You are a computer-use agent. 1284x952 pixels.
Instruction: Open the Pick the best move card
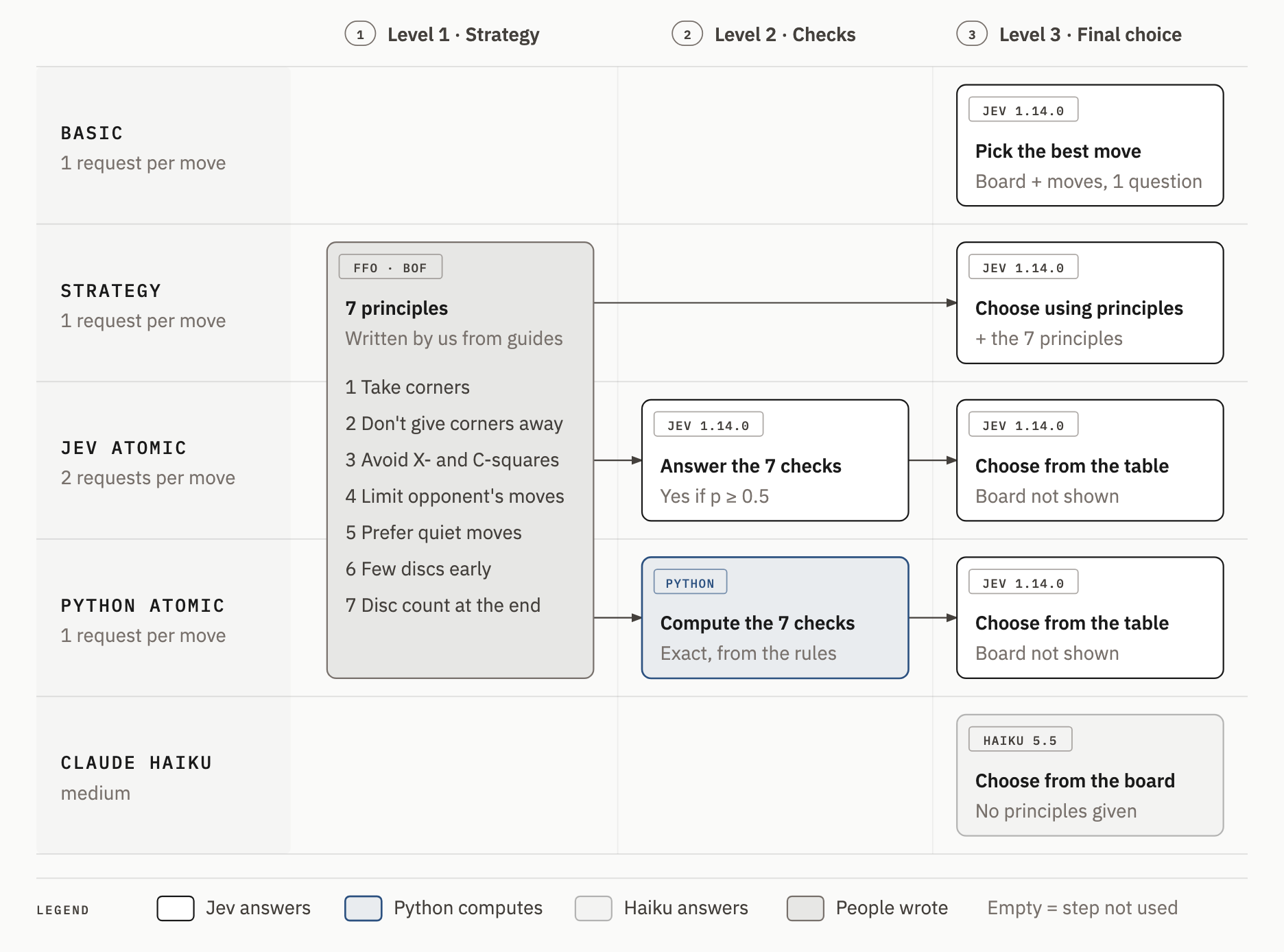click(1090, 145)
